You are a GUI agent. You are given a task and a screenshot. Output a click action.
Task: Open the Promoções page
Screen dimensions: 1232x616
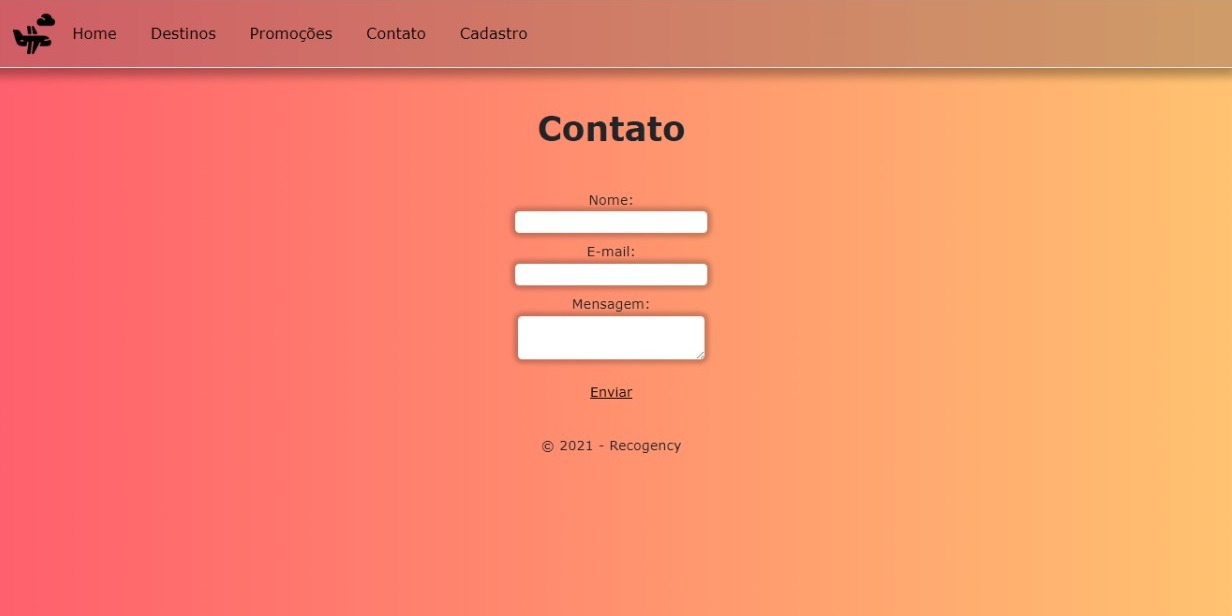point(291,34)
